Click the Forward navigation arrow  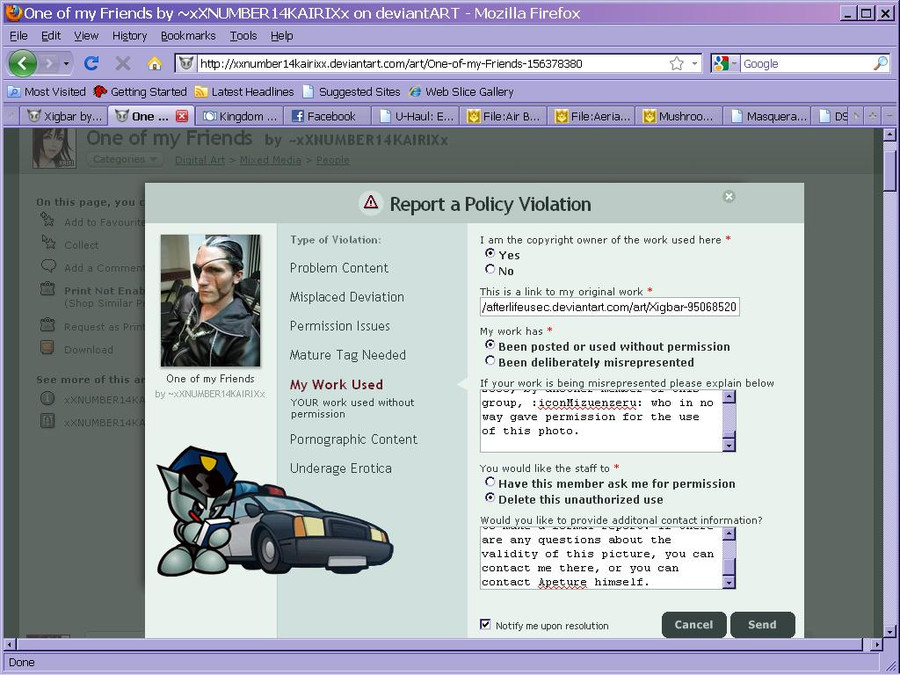[50, 63]
